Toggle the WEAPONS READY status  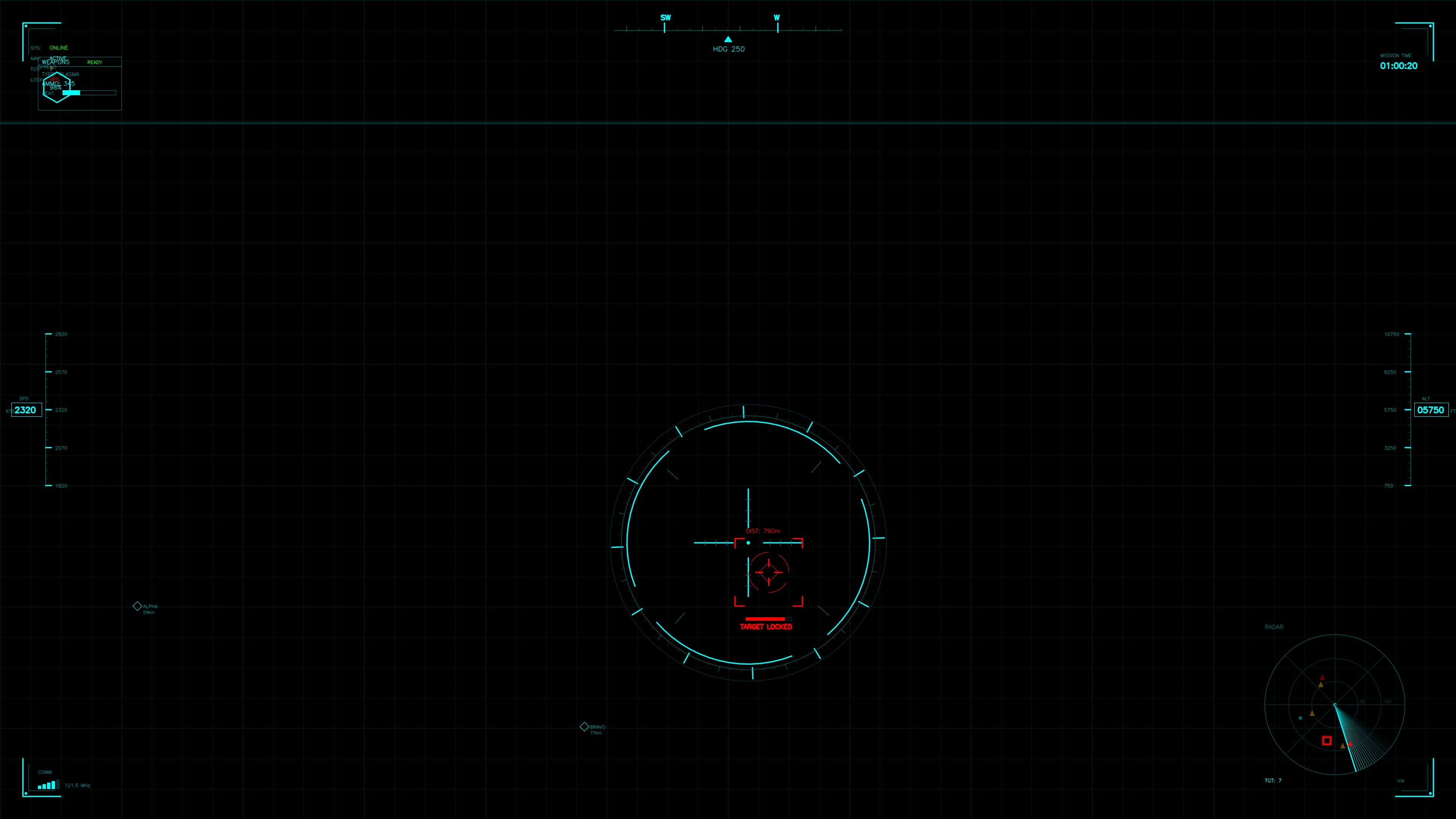click(94, 62)
